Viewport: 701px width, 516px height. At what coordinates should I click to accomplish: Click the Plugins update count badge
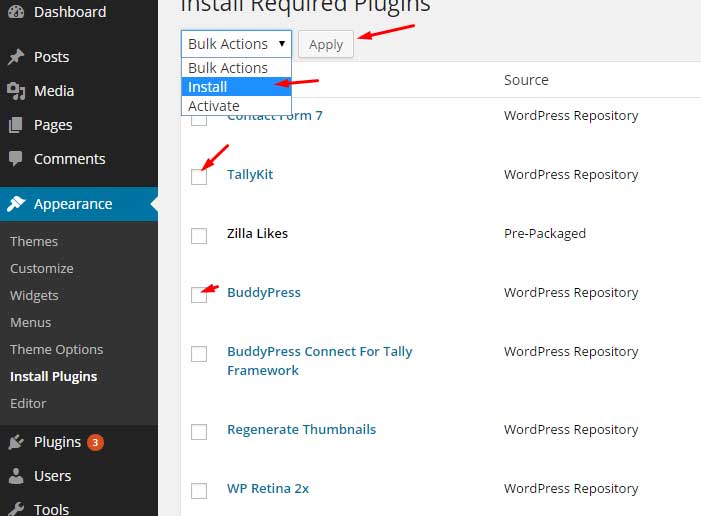pyautogui.click(x=95, y=442)
